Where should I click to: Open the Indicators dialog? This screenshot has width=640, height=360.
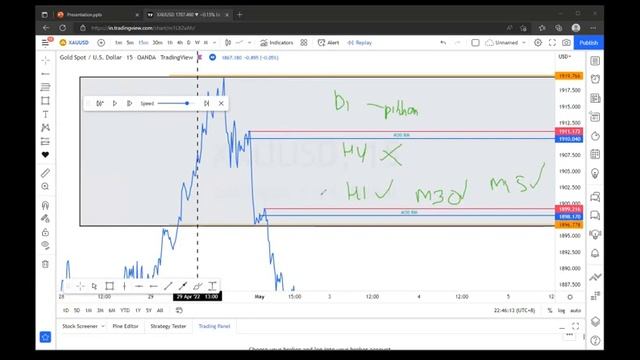[x=277, y=42]
